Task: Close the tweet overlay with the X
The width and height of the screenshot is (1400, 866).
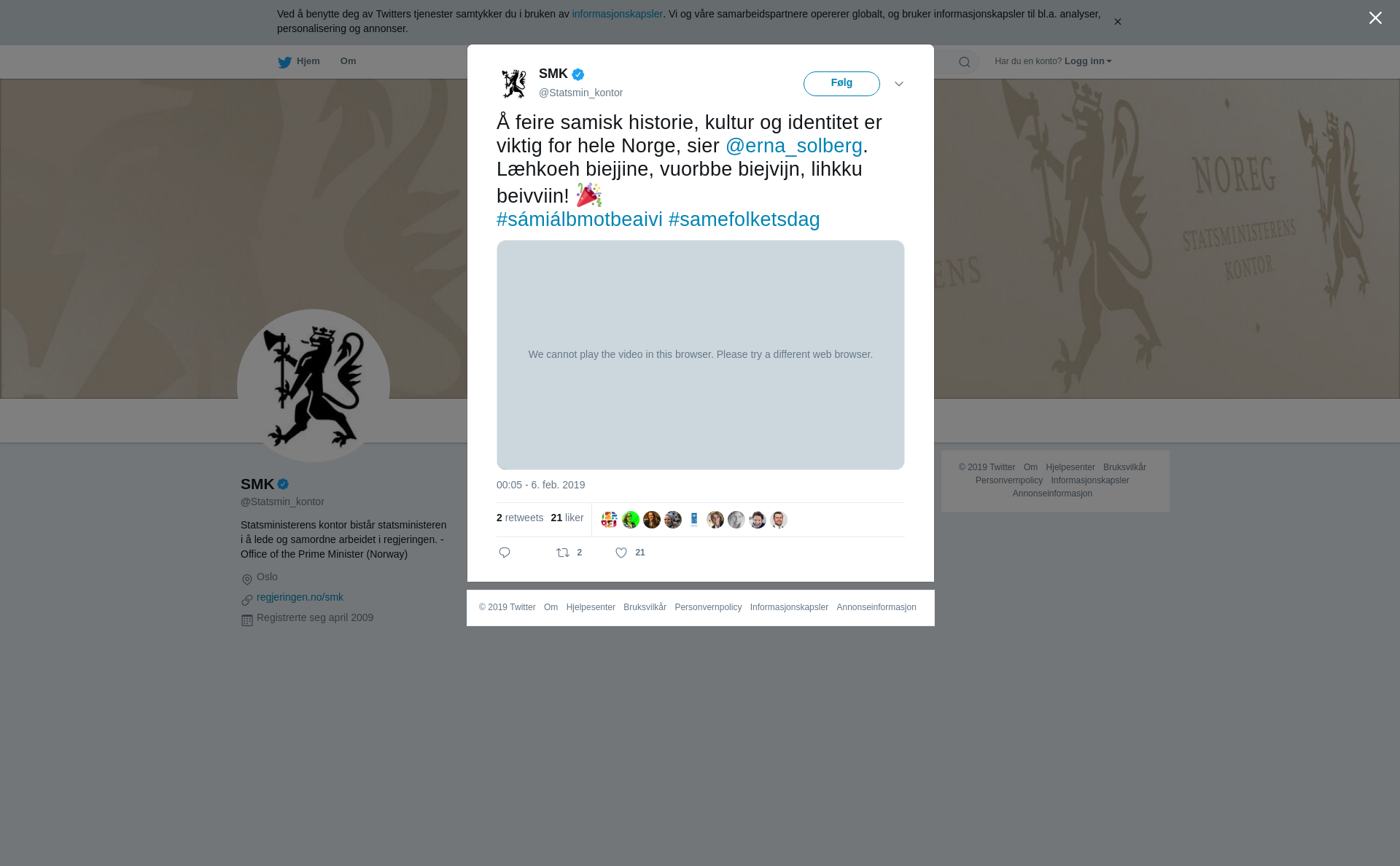Action: pyautogui.click(x=1375, y=18)
